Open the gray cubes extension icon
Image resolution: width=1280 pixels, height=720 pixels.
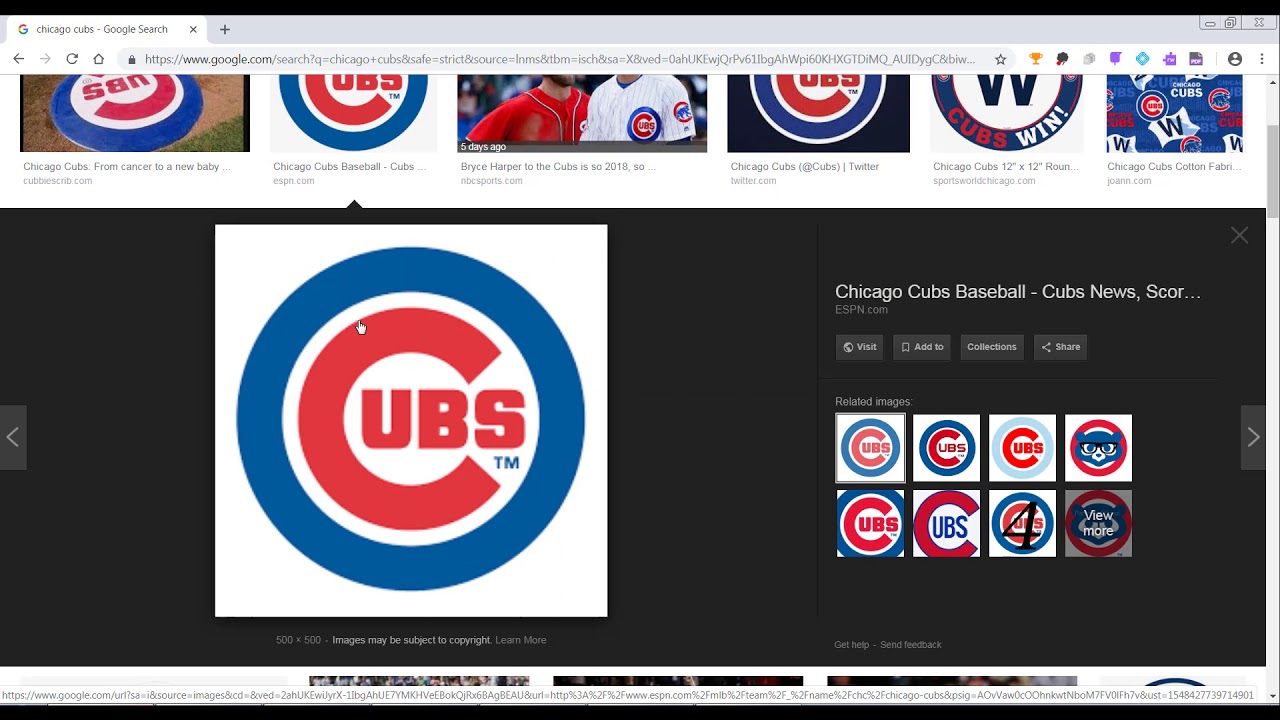tap(1089, 59)
